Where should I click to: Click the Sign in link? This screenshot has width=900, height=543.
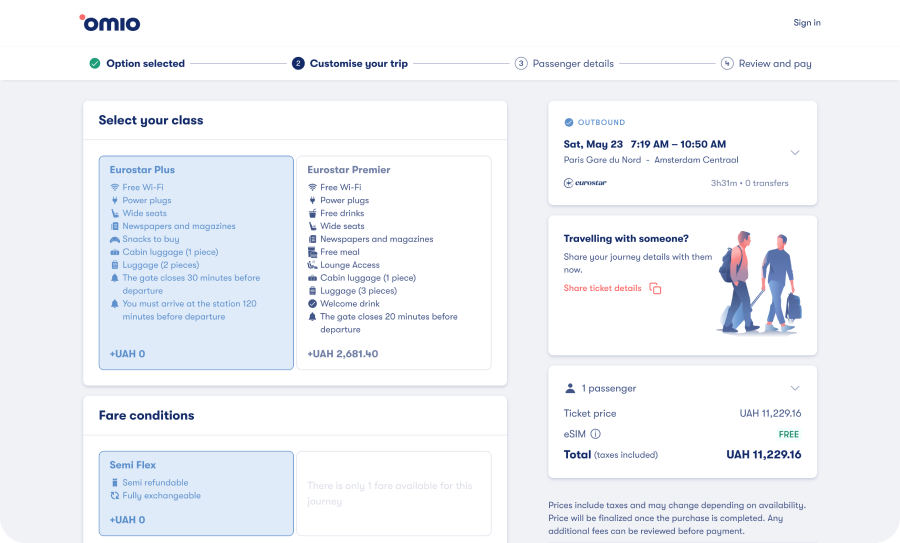[806, 22]
